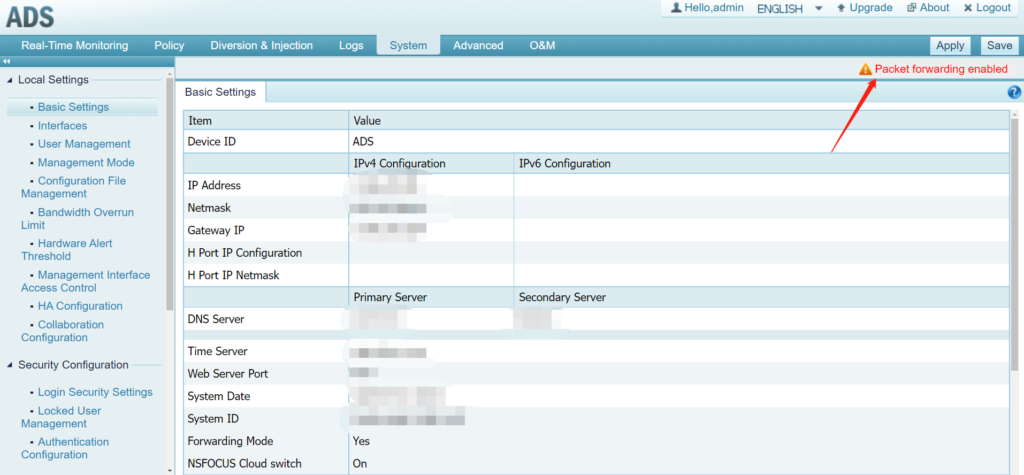Open Basic Settings in sidebar
The height and width of the screenshot is (475, 1024).
pyautogui.click(x=73, y=107)
